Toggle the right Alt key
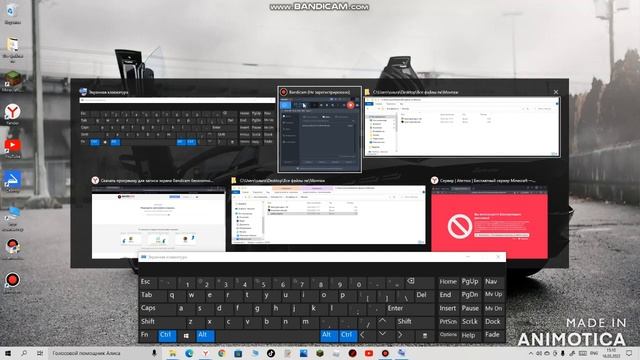640x360 pixels. click(x=329, y=336)
